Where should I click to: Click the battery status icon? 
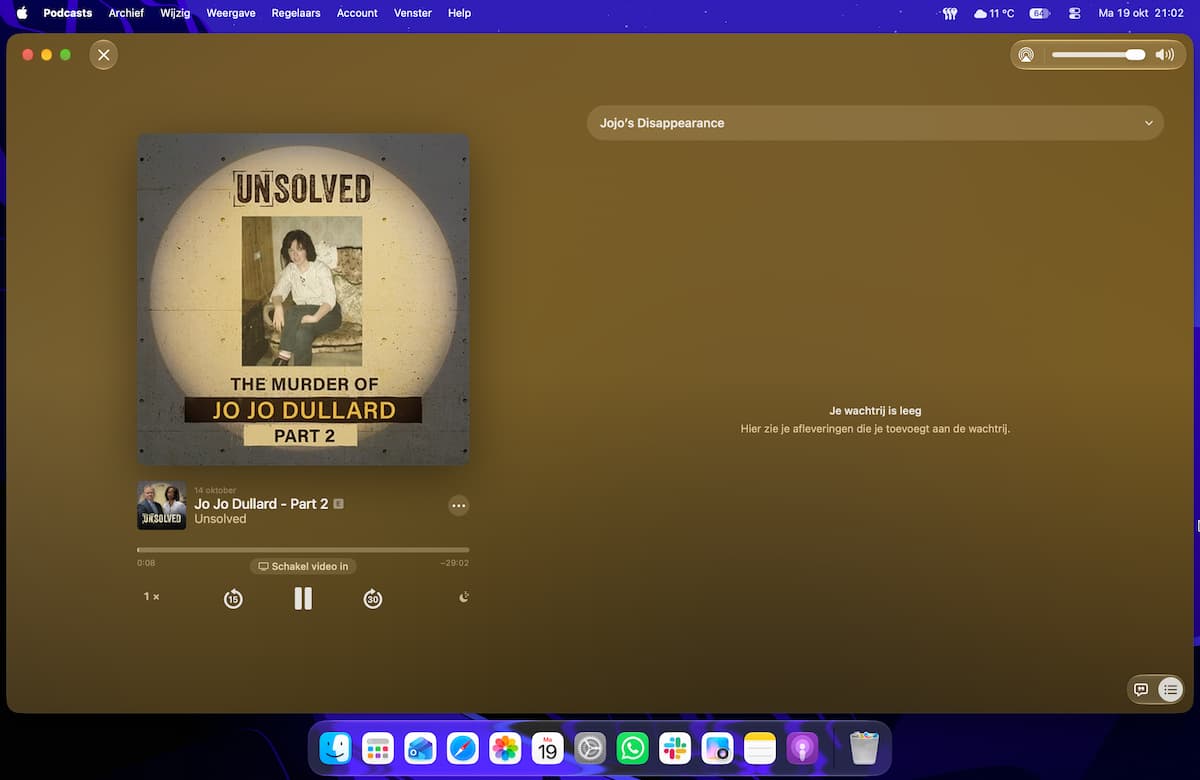(1039, 13)
